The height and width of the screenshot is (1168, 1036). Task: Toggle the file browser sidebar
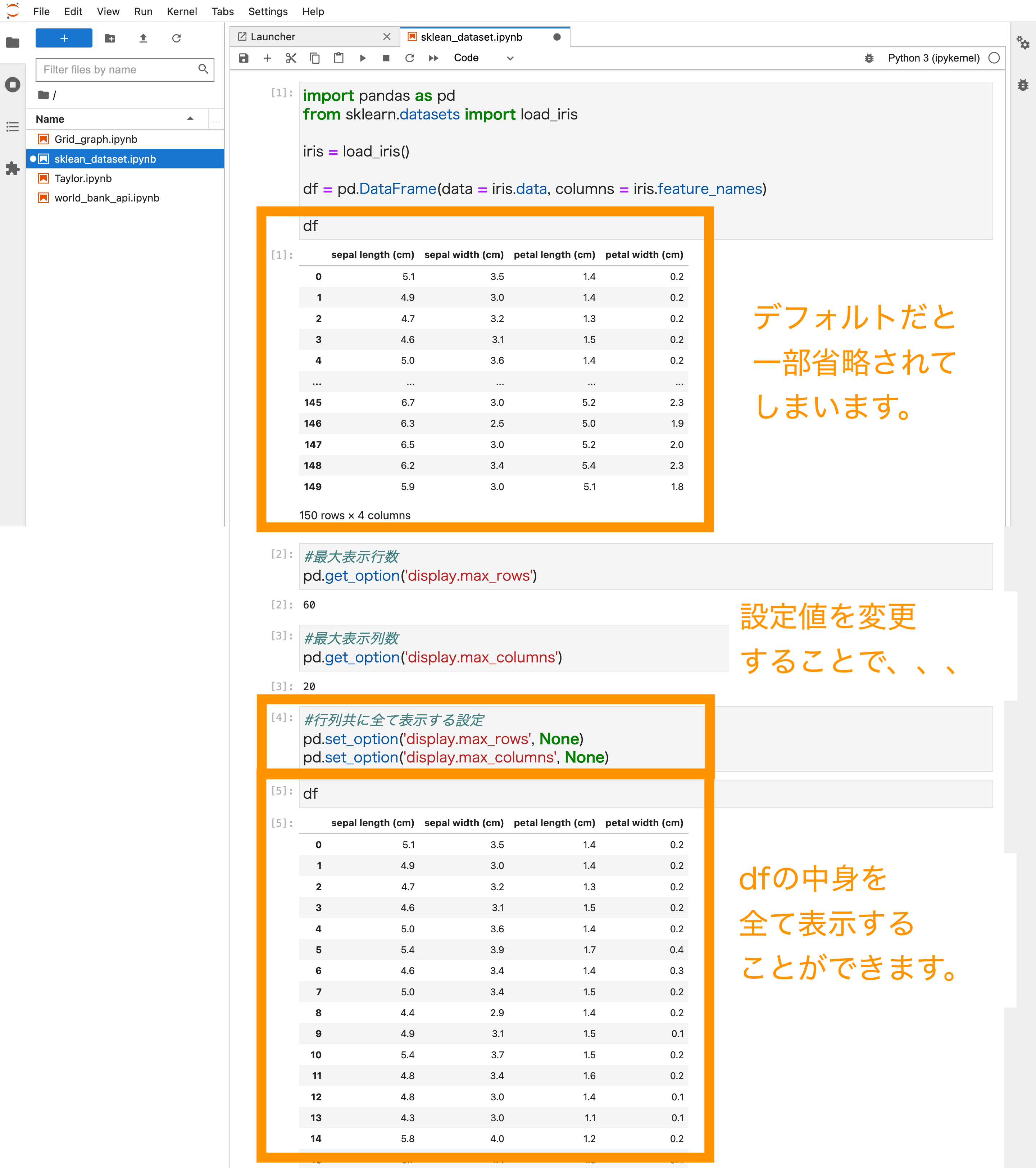(x=13, y=43)
